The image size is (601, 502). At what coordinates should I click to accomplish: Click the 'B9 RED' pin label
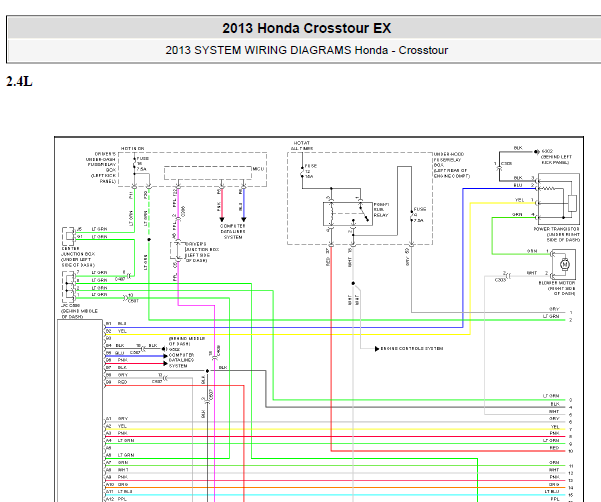117,382
